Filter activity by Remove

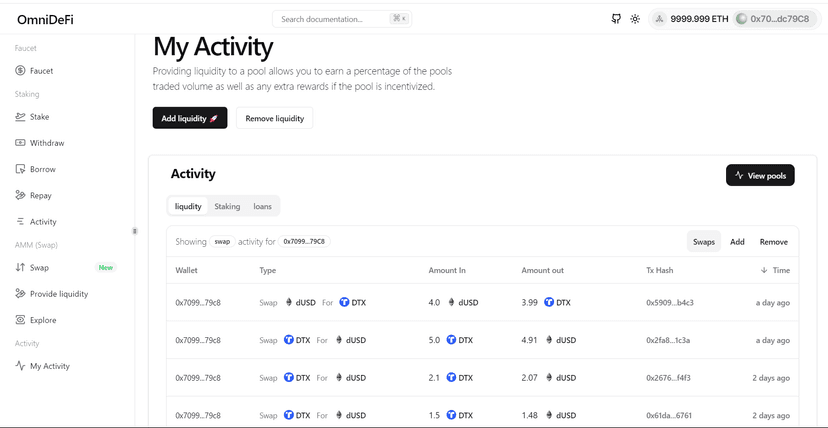tap(774, 242)
